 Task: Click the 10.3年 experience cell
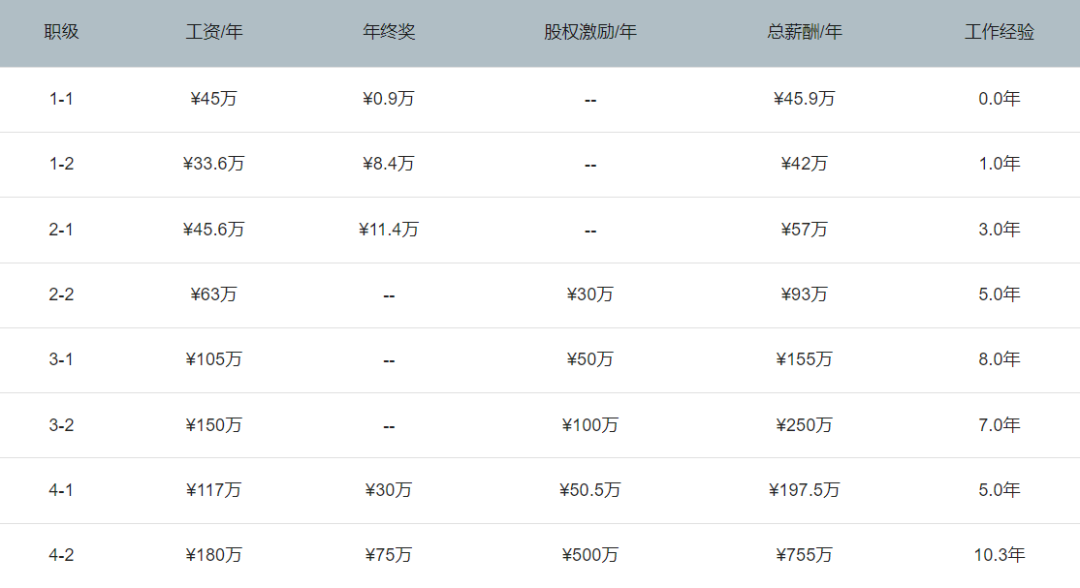tap(999, 554)
